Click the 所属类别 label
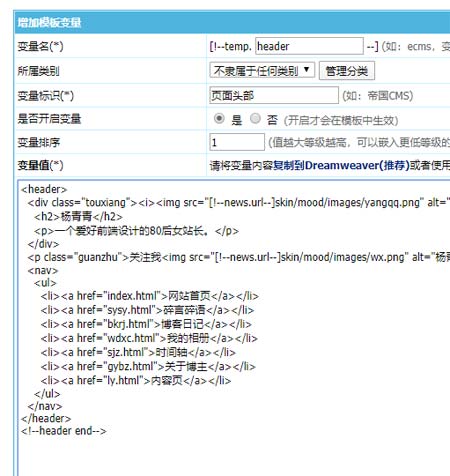The height and width of the screenshot is (476, 450). pyautogui.click(x=38, y=71)
